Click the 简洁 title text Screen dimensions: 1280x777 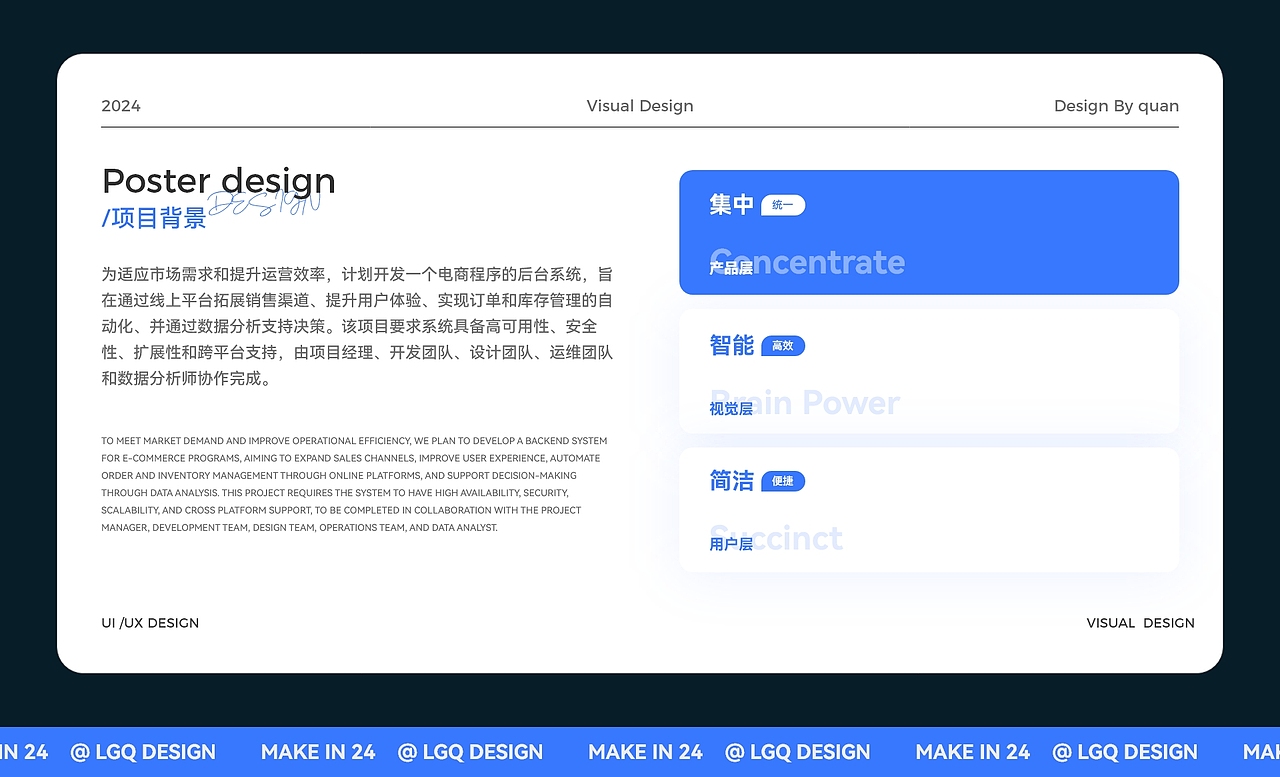pyautogui.click(x=731, y=481)
